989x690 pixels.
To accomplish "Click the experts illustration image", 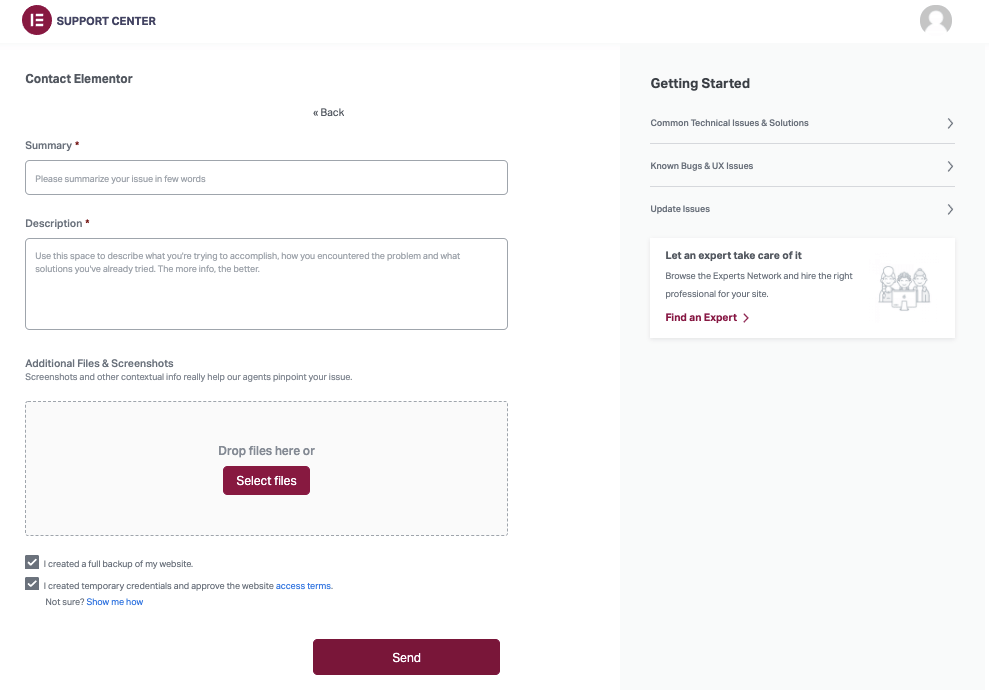I will point(904,286).
